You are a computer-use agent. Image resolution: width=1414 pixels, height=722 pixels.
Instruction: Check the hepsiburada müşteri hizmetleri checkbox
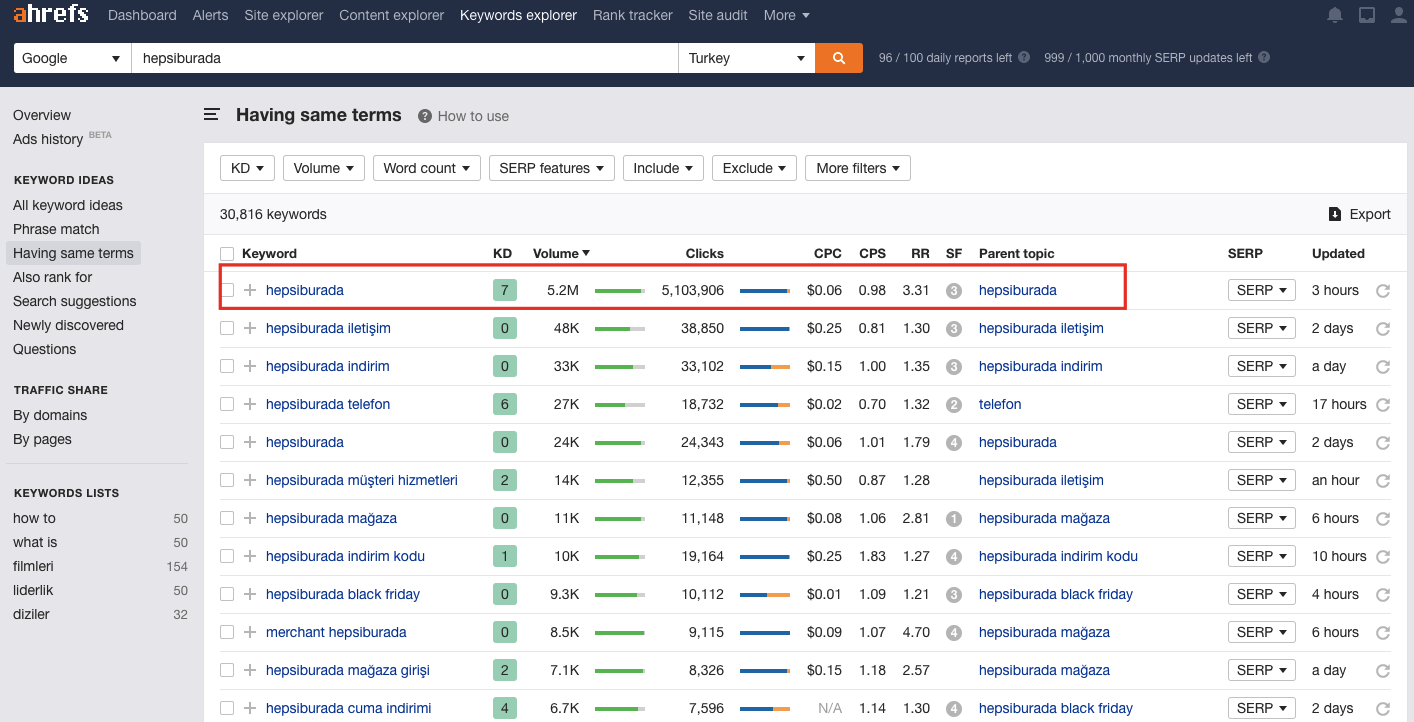point(227,480)
